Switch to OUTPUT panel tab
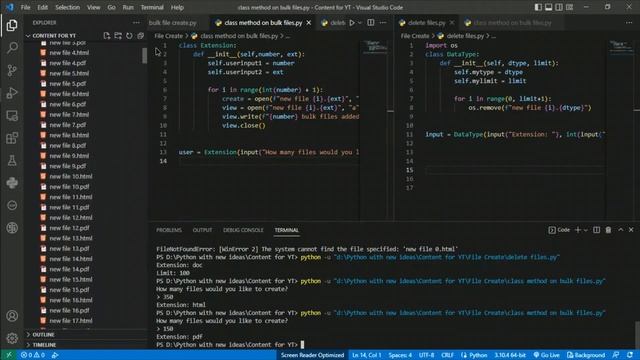 click(202, 230)
